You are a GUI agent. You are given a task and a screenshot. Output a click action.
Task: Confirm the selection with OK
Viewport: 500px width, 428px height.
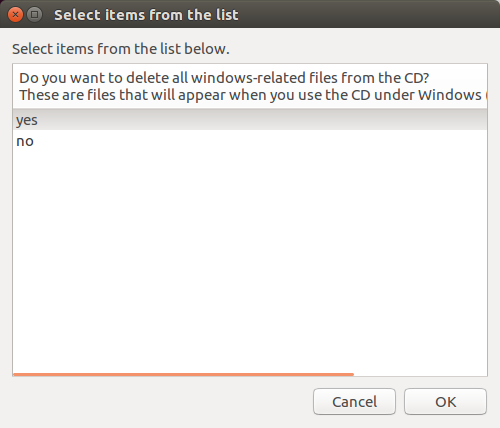445,402
